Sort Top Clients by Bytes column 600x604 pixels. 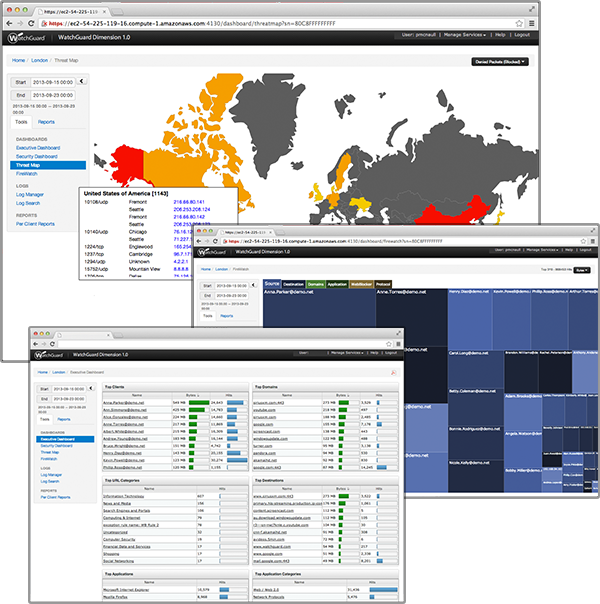(193, 395)
